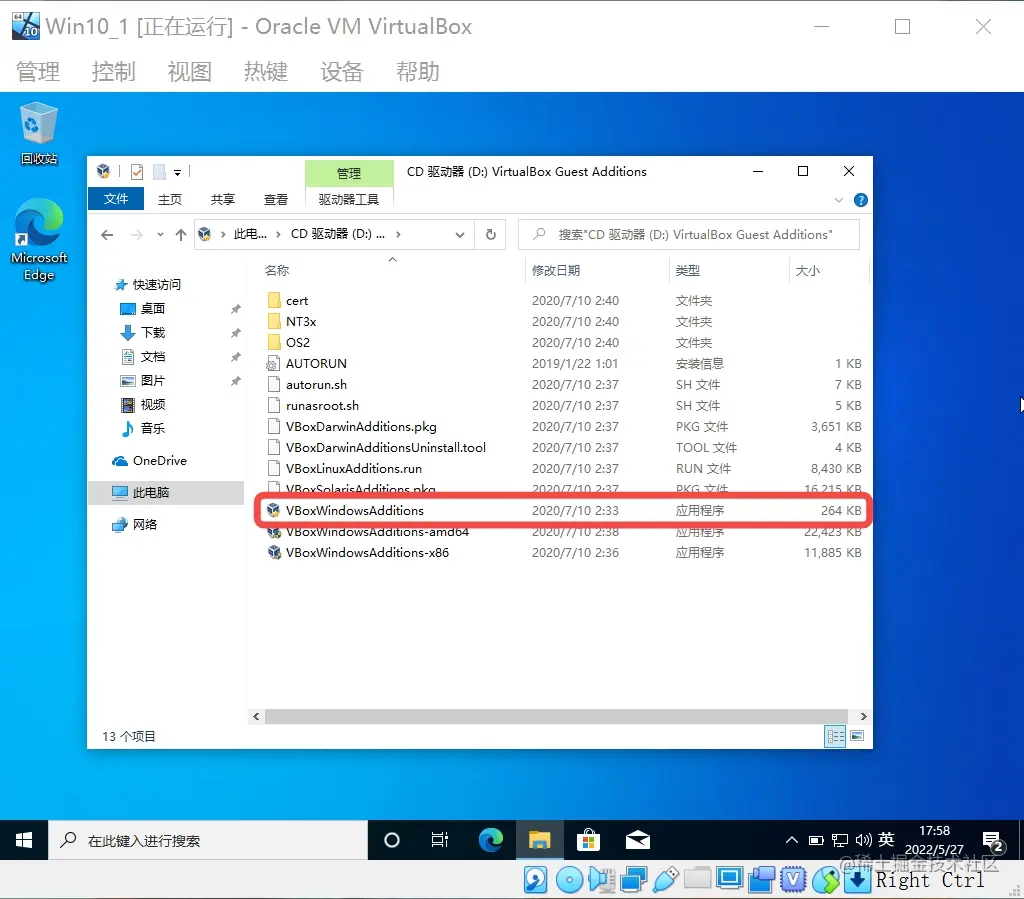1024x899 pixels.
Task: Select 此电脑 in the navigation pane
Action: [x=166, y=492]
